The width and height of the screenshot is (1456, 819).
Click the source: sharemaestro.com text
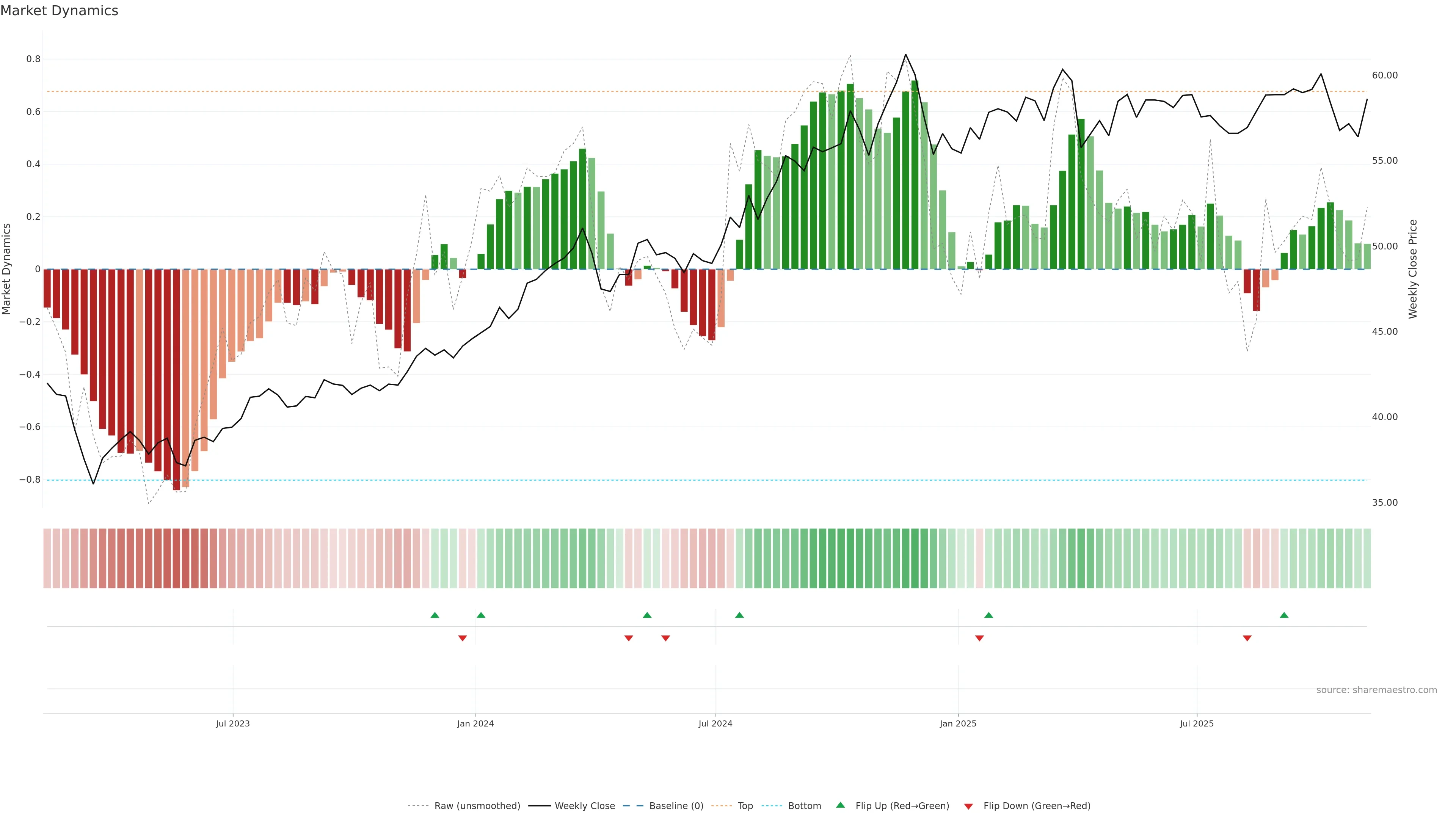(x=1376, y=690)
